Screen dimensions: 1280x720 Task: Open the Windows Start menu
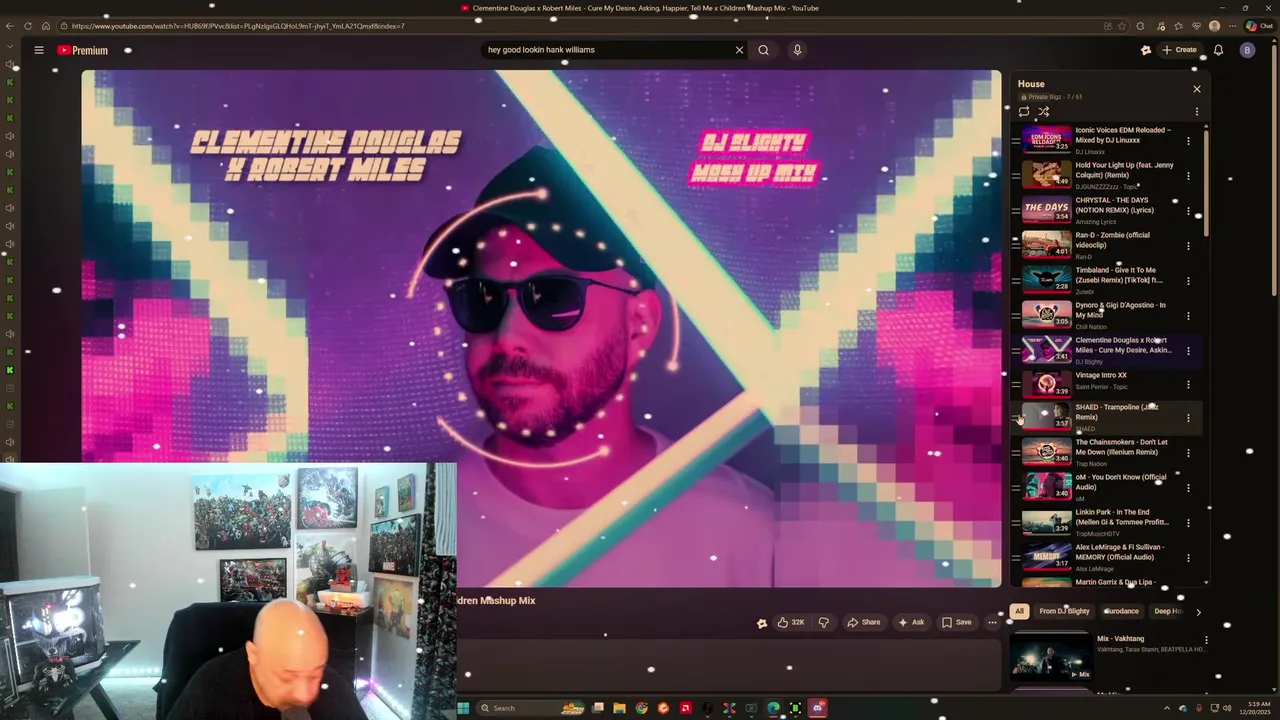[463, 708]
